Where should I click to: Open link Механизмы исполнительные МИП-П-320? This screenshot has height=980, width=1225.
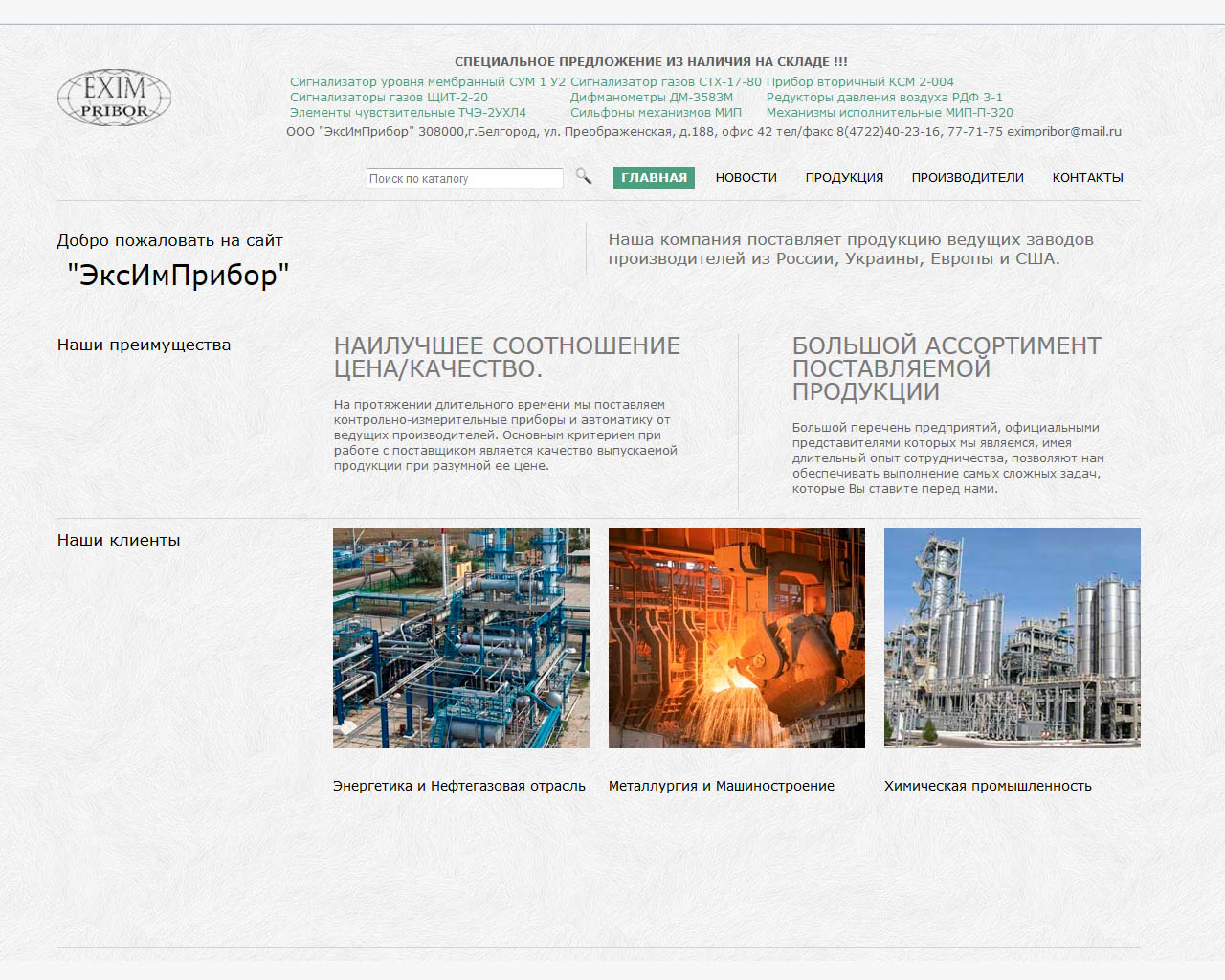[x=889, y=113]
